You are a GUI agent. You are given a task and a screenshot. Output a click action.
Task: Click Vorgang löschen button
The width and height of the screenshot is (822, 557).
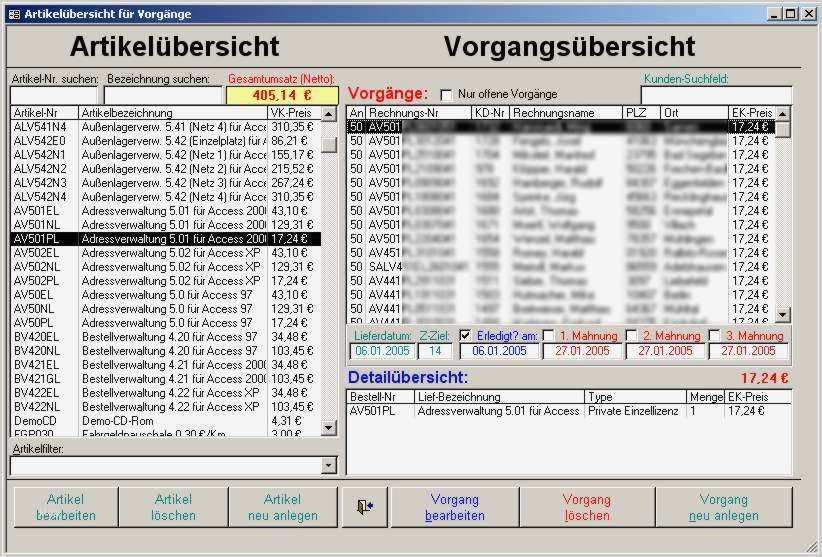coord(587,507)
